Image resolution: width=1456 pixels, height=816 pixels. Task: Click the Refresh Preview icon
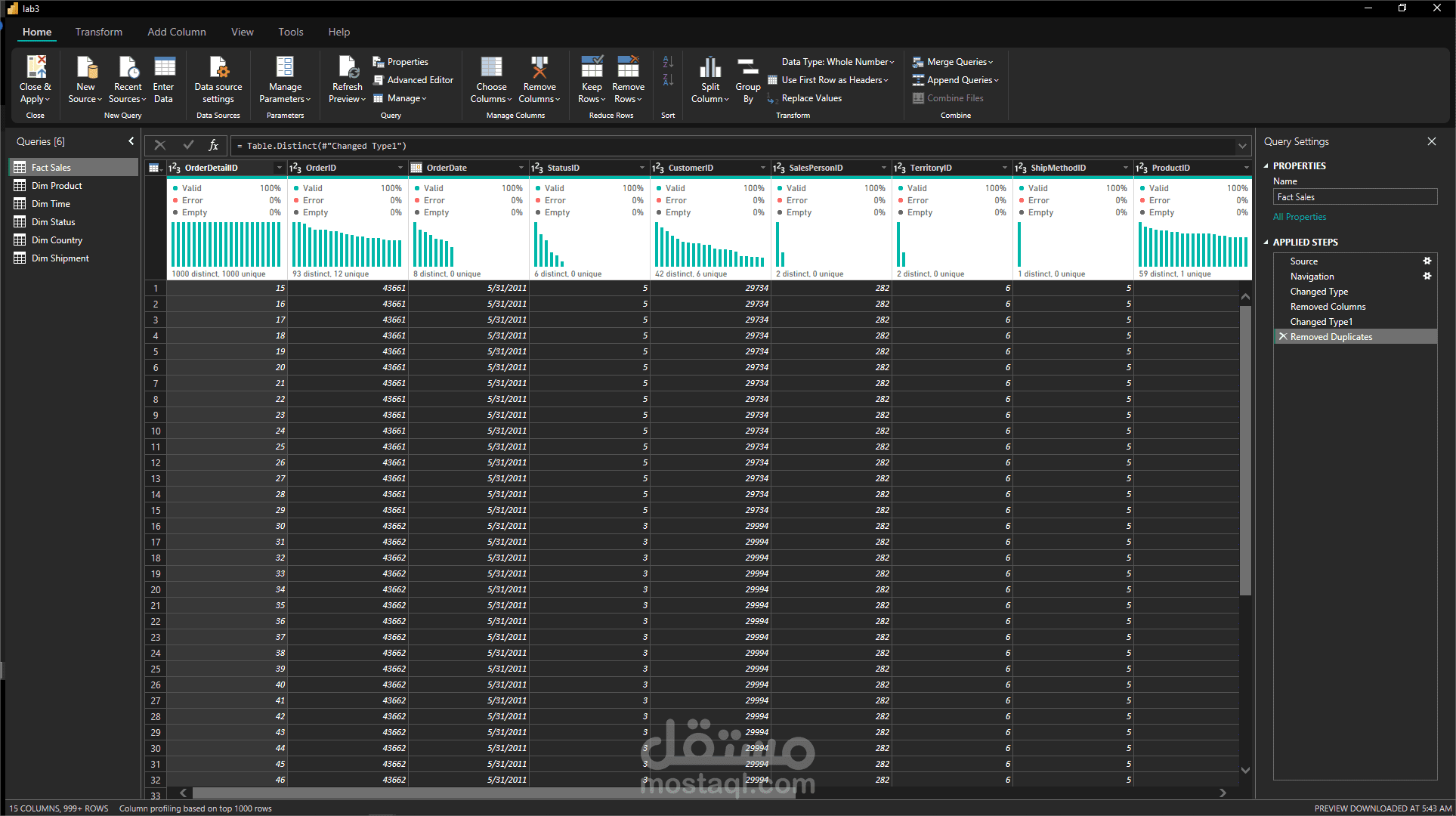[x=348, y=68]
